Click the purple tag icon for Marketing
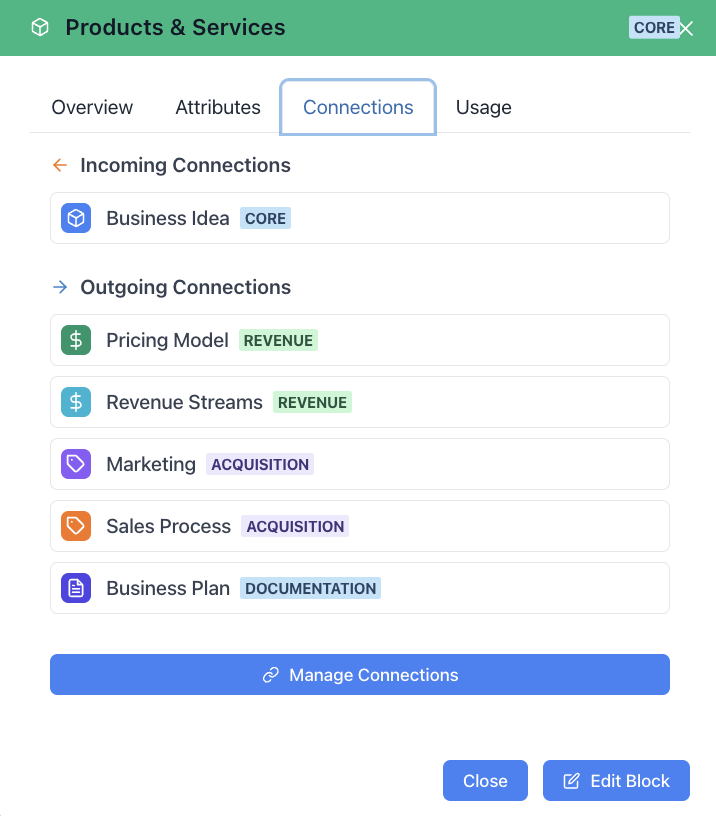The image size is (716, 816). point(76,464)
